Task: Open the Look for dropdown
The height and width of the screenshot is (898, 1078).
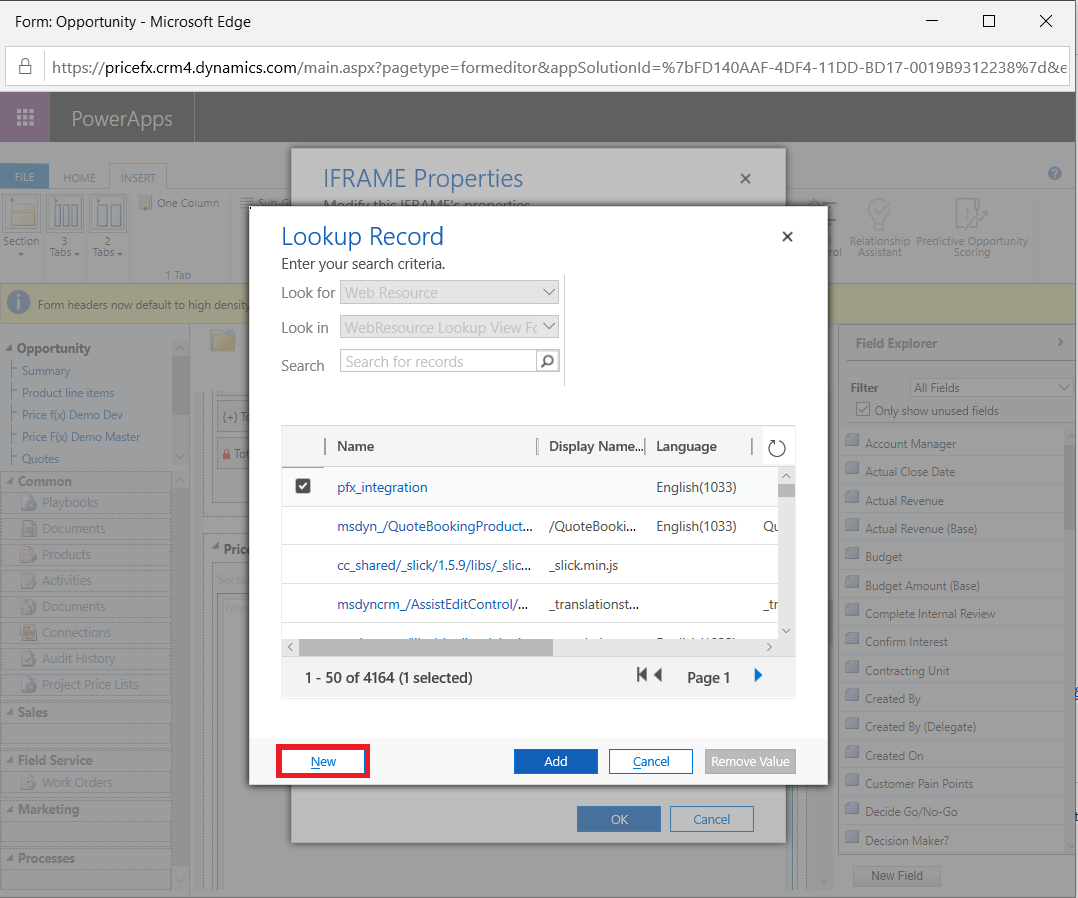Action: coord(450,293)
